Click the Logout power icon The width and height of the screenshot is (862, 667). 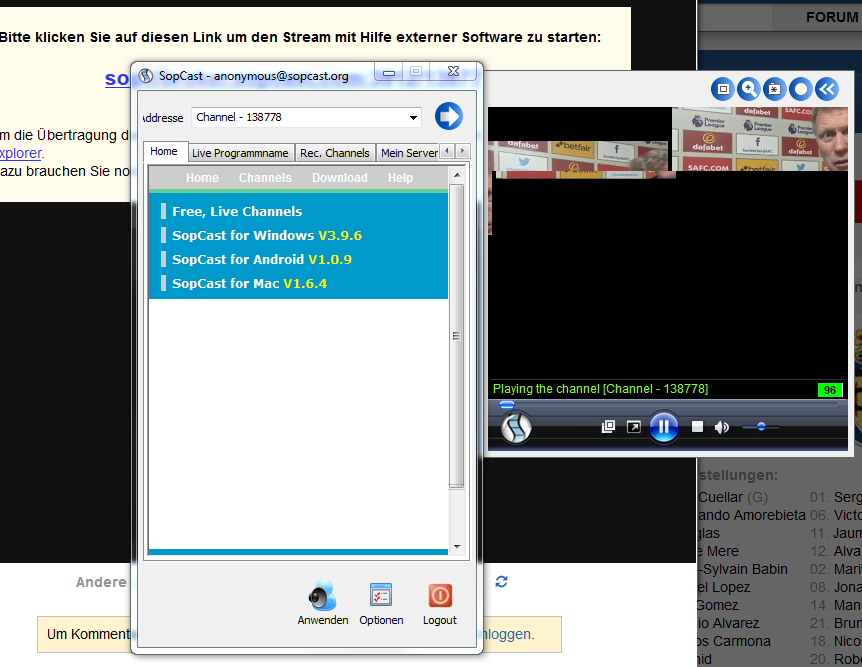pyautogui.click(x=440, y=596)
